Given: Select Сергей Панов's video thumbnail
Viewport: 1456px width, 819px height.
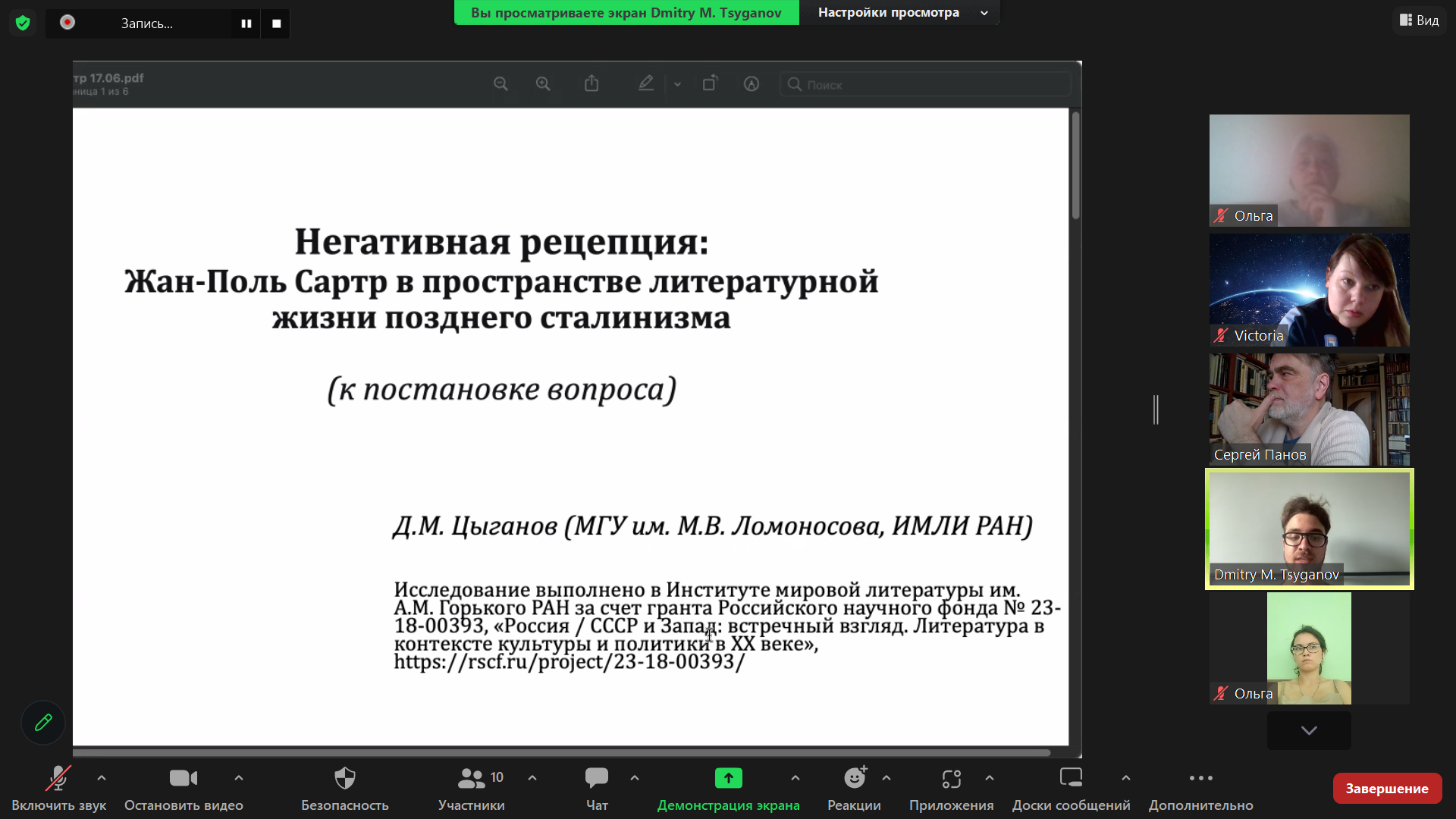Looking at the screenshot, I should [x=1309, y=409].
